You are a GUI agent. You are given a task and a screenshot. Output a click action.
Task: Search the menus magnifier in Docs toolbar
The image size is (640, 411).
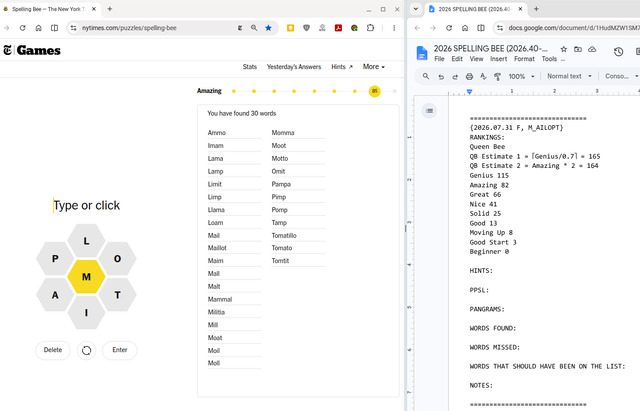click(x=426, y=76)
